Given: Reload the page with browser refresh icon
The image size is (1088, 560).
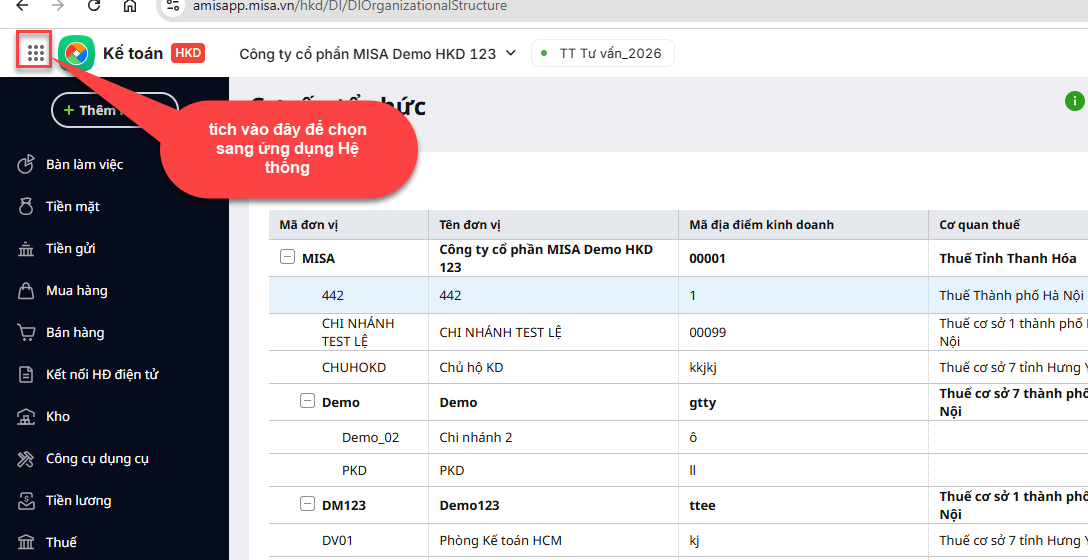Looking at the screenshot, I should click(x=93, y=6).
